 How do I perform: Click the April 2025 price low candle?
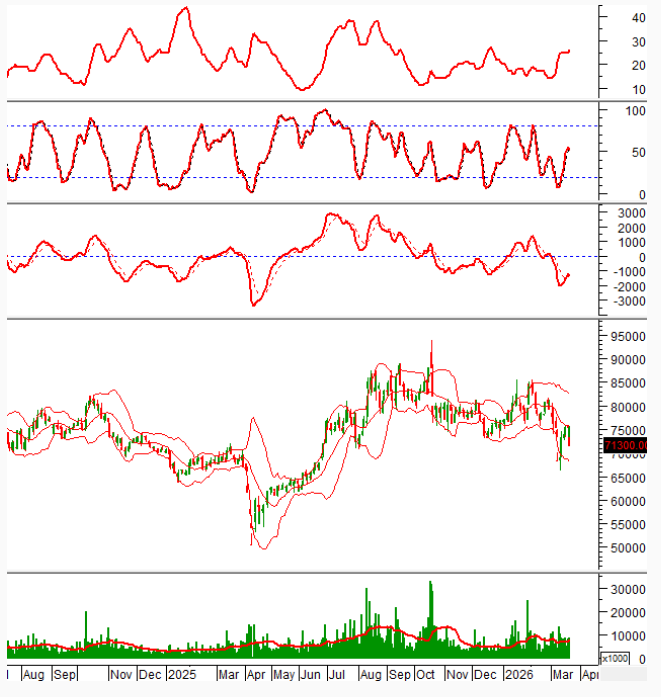click(x=251, y=540)
